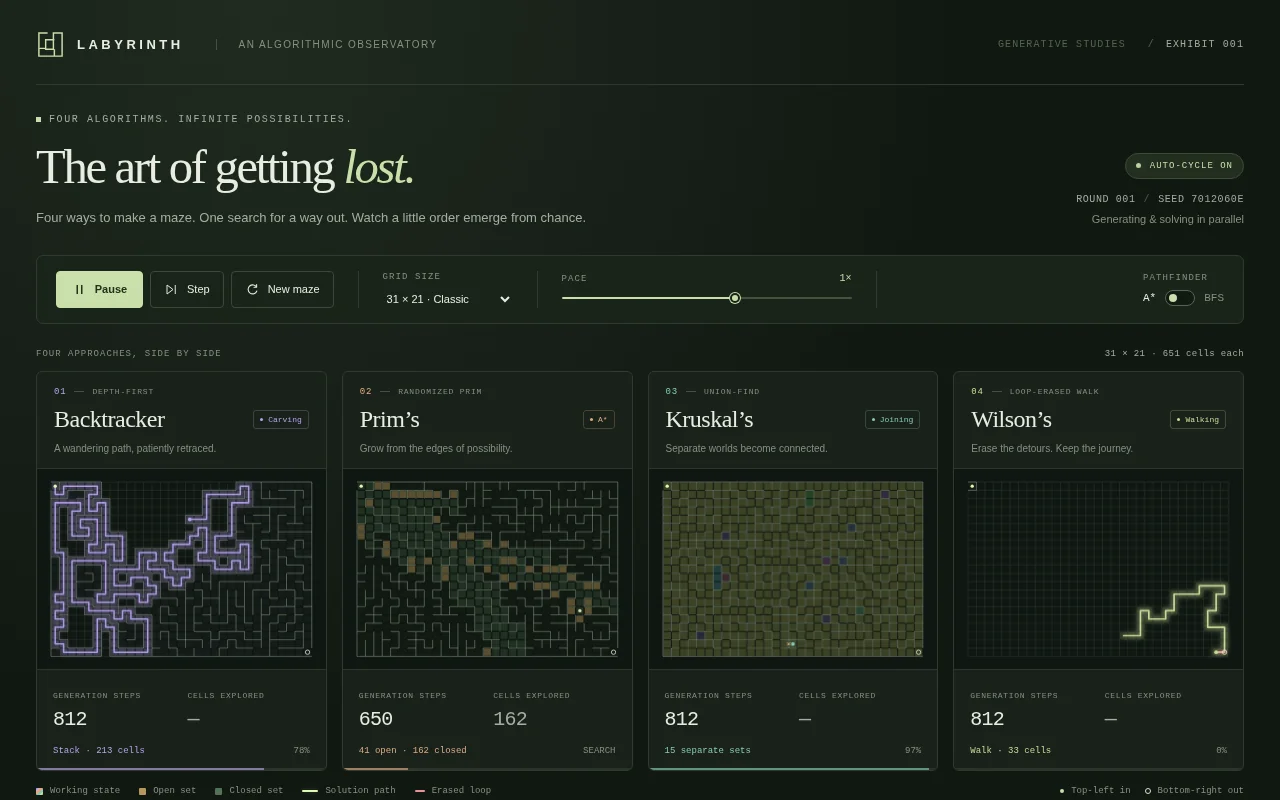Screen dimensions: 1280x800
Task: Expand grid size chevron arrow
Action: click(x=504, y=299)
